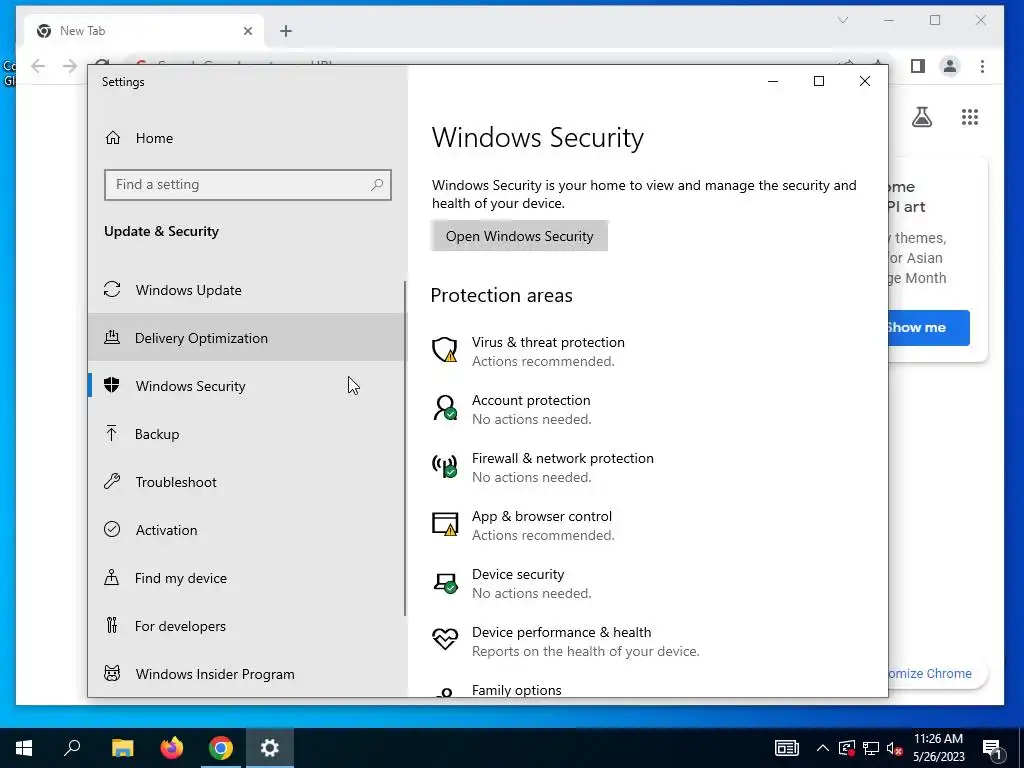
Task: Click the Windows Update sync icon
Action: (x=112, y=289)
